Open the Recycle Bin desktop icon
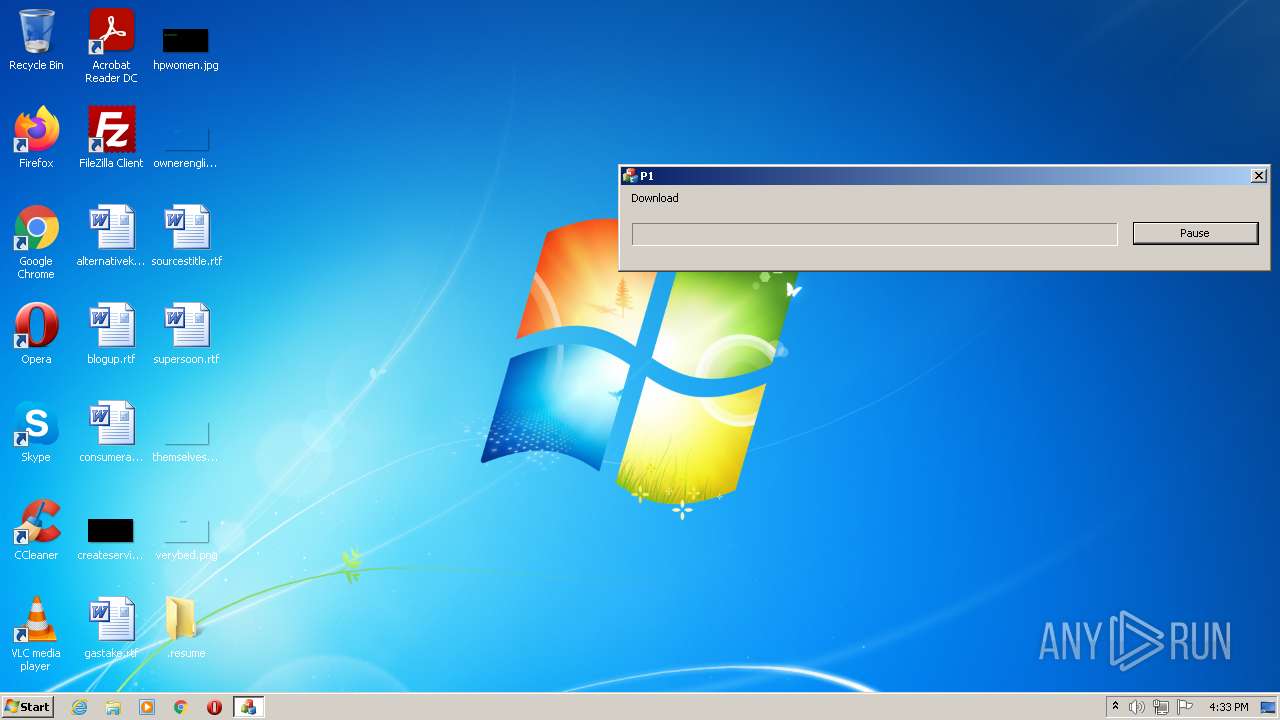This screenshot has width=1280, height=720. tap(36, 41)
